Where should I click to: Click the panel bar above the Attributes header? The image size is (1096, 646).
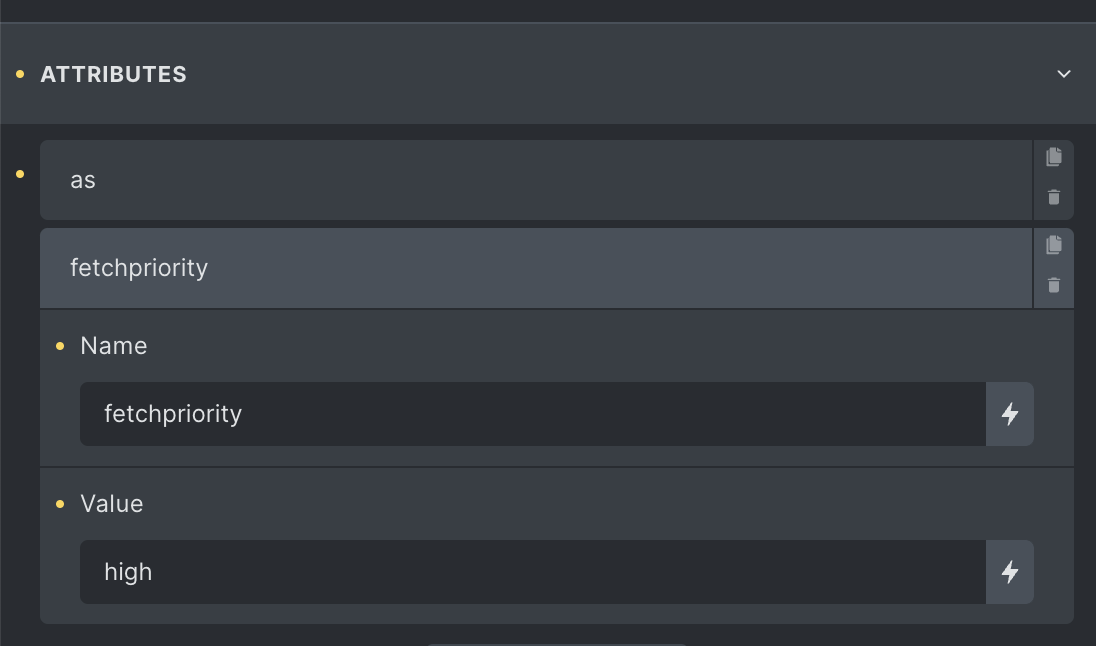point(548,10)
